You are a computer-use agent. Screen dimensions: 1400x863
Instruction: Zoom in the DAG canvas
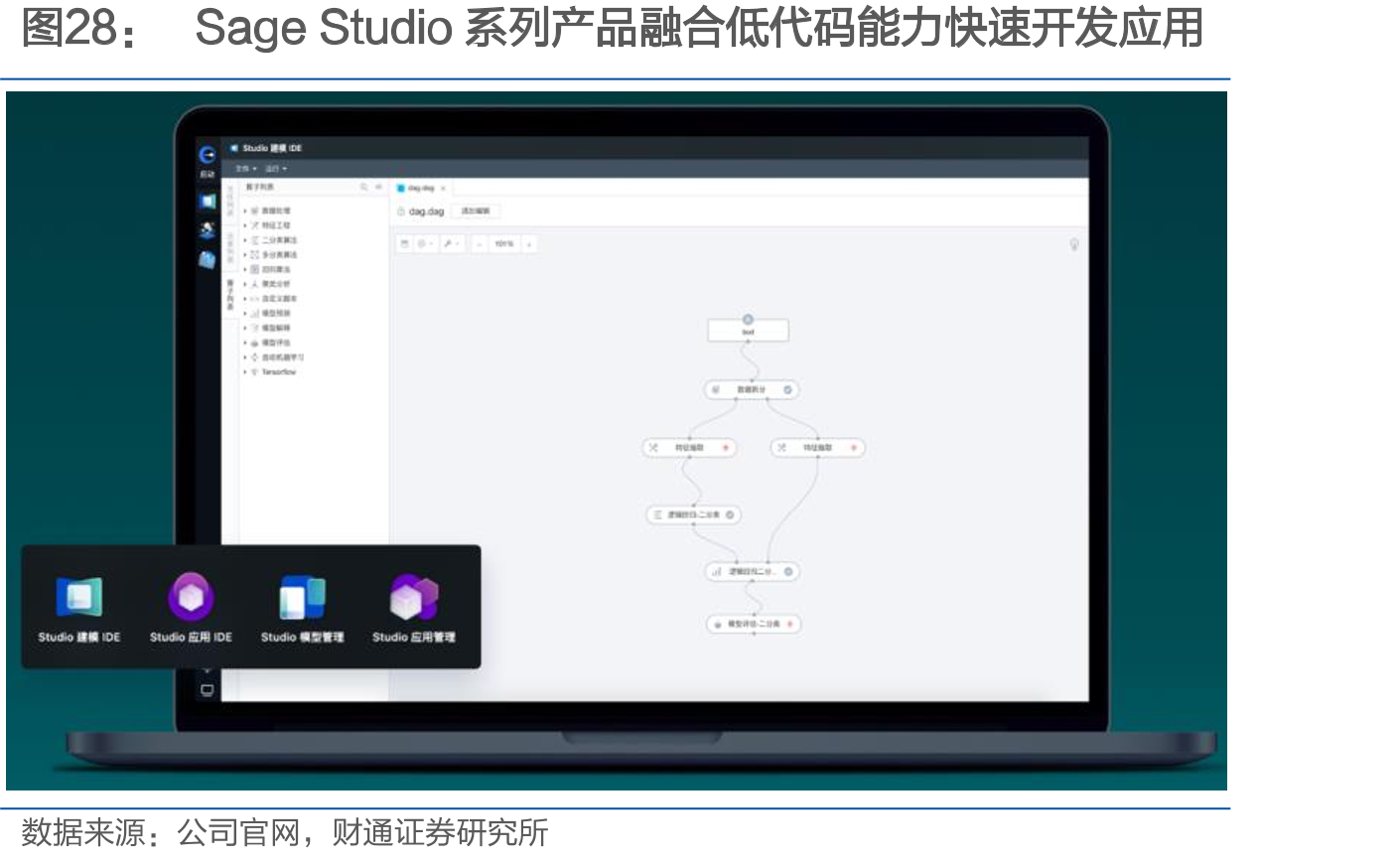528,243
